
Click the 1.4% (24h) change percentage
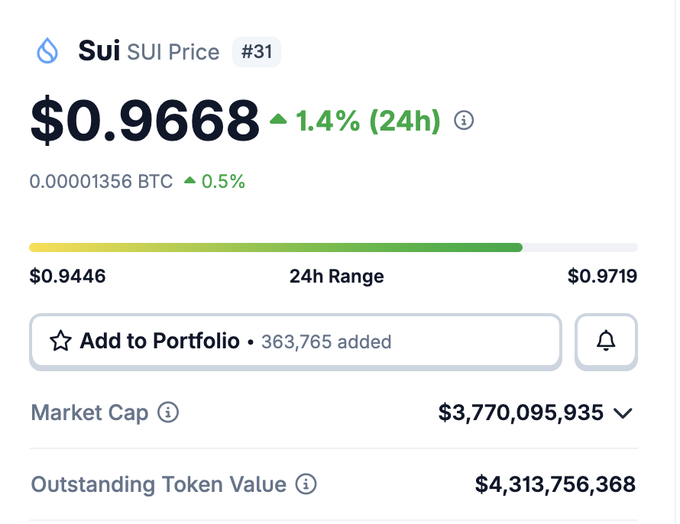pyautogui.click(x=368, y=121)
